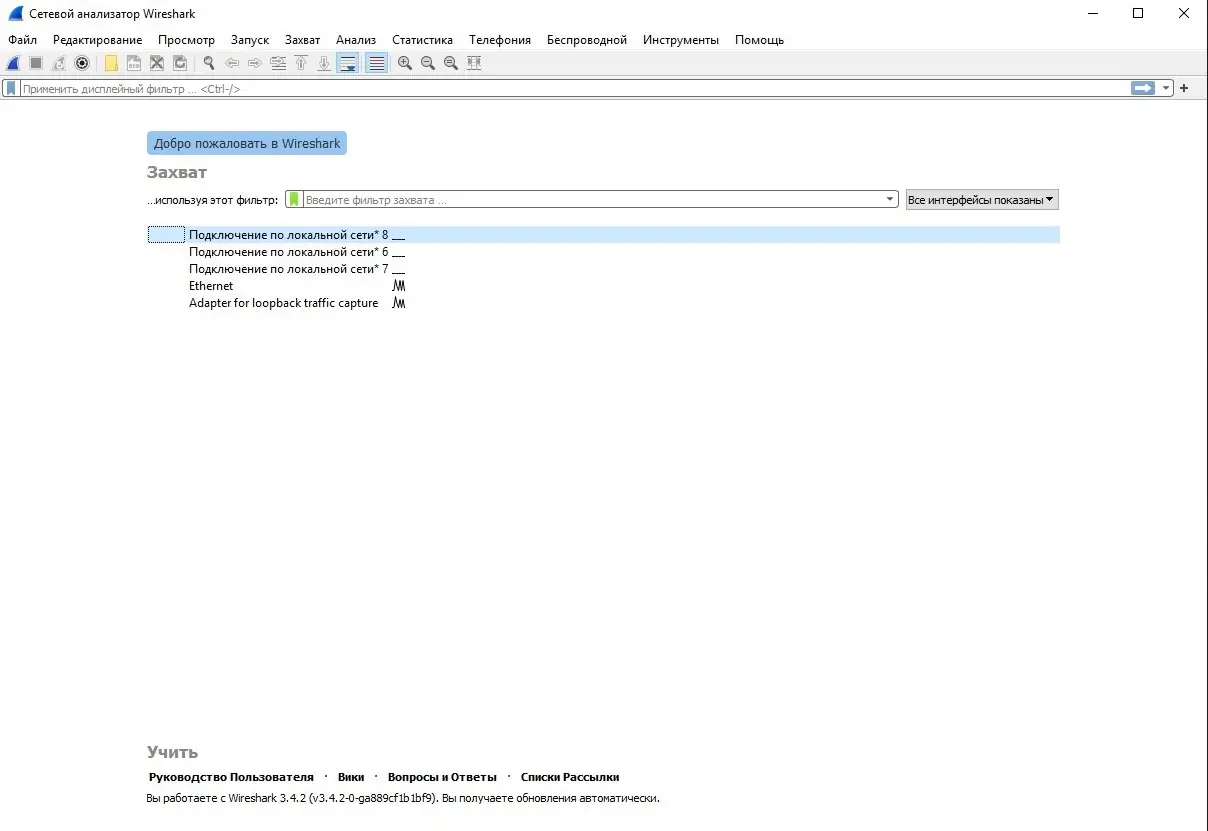Open capture options gear icon
Viewport: 1208px width, 831px height.
point(82,63)
